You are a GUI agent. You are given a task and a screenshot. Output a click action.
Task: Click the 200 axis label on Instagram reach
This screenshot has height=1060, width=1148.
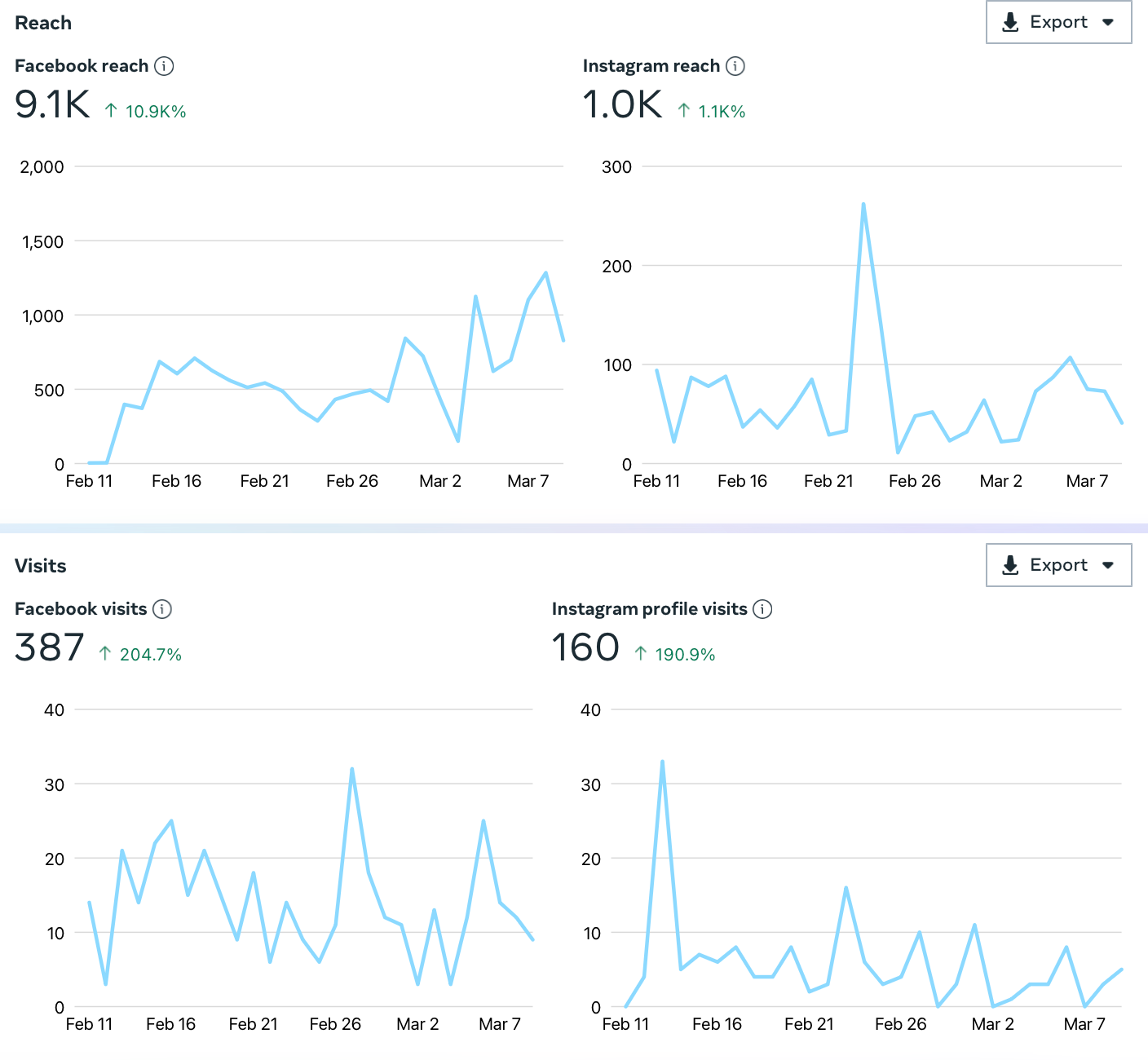(617, 267)
